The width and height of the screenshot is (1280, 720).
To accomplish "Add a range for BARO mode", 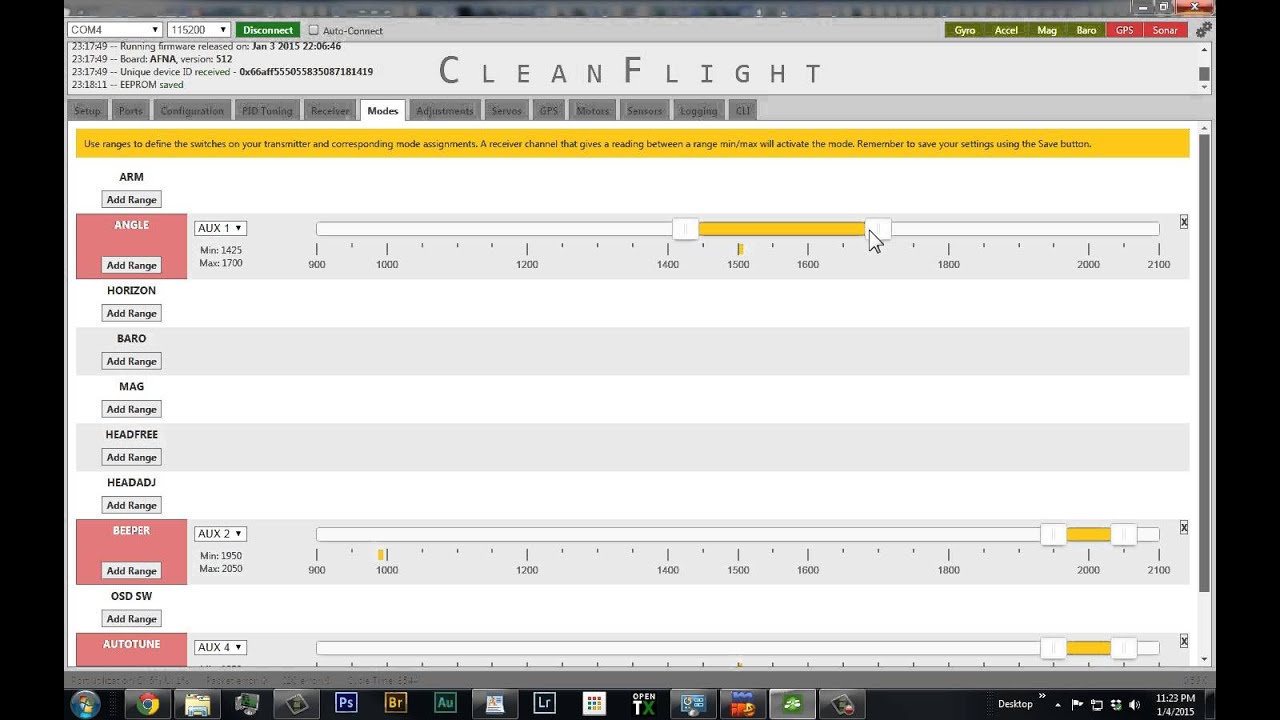I will click(131, 361).
